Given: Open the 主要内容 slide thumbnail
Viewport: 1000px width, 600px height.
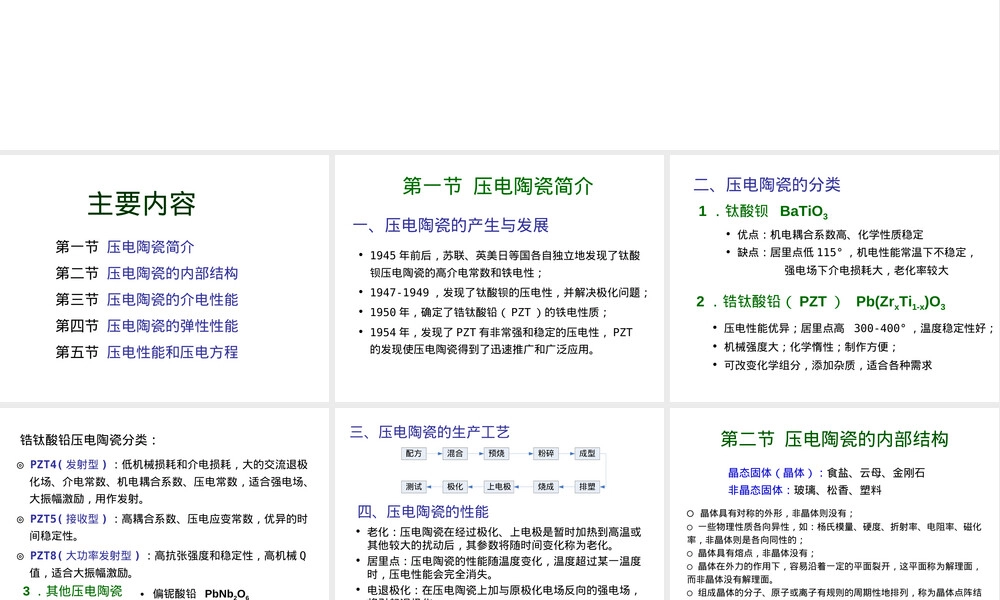Looking at the screenshot, I should (165, 279).
